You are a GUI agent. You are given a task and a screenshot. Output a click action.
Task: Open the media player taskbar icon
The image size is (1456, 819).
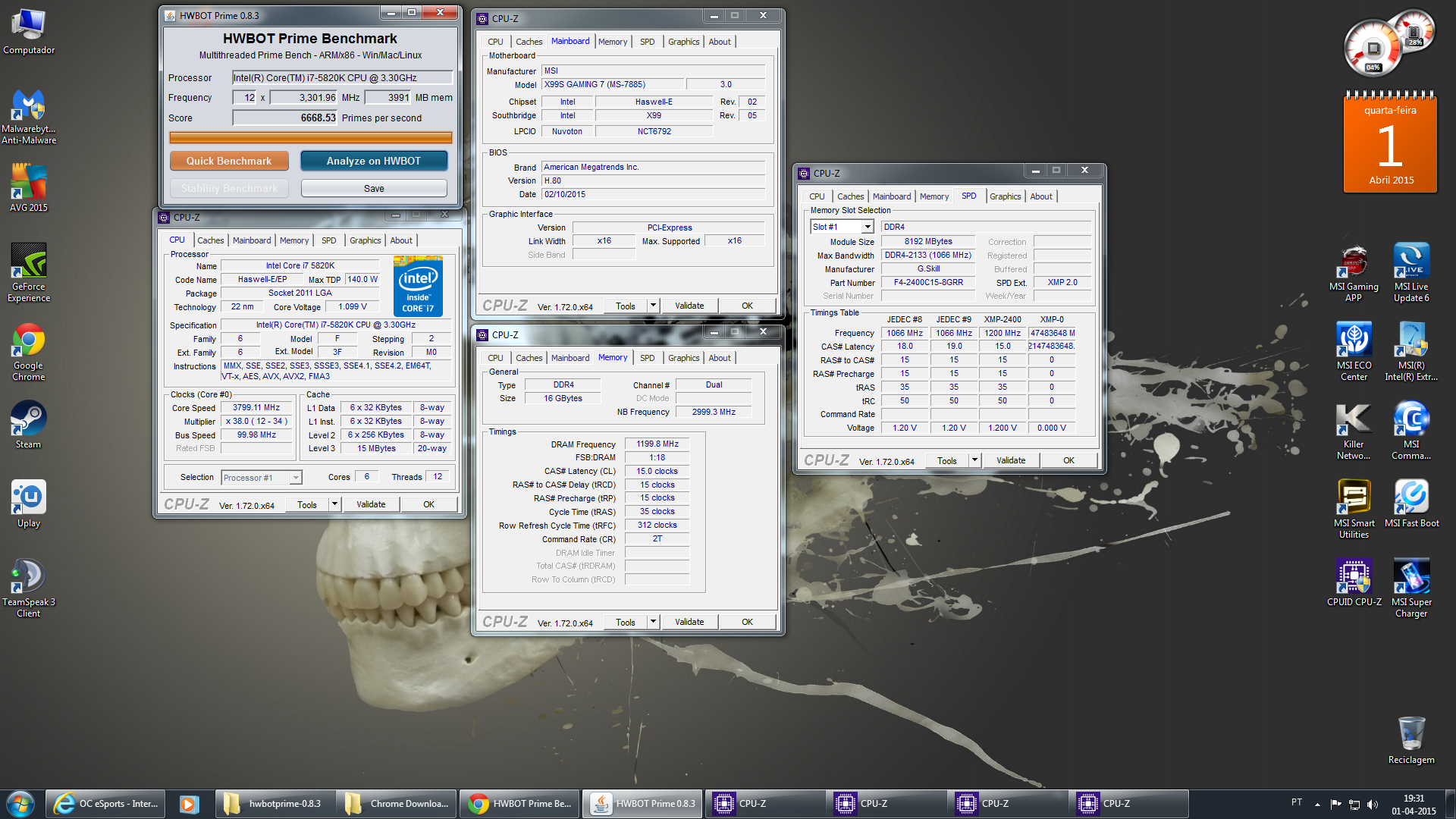pos(190,804)
